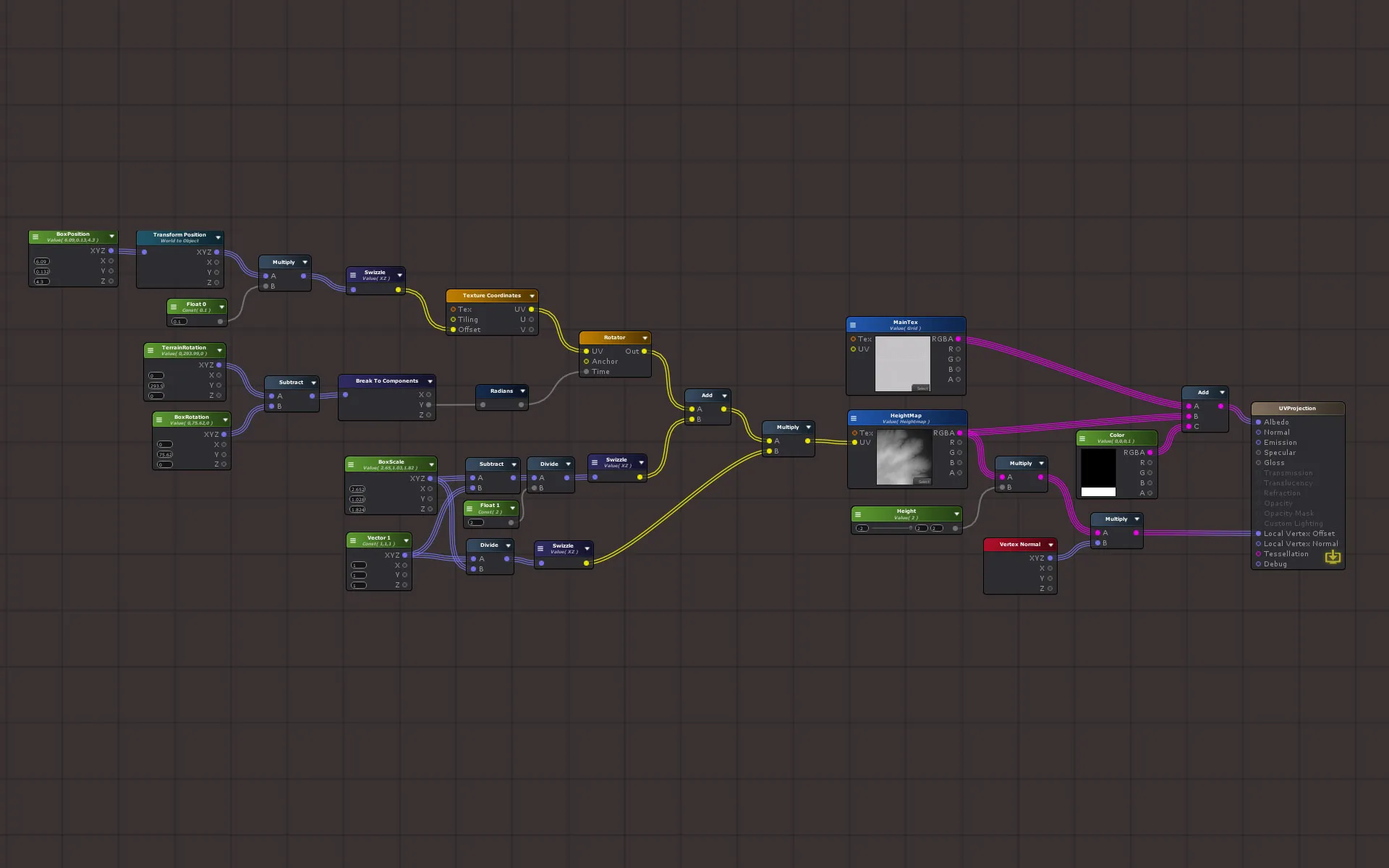Click the Height node value slider

tap(891, 528)
